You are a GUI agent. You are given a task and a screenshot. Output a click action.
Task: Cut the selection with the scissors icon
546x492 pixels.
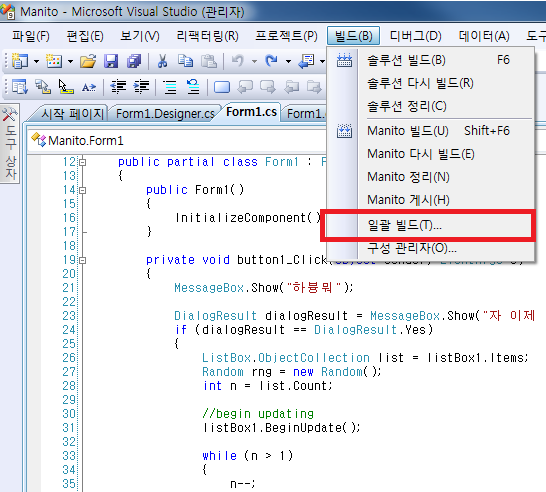[x=162, y=61]
